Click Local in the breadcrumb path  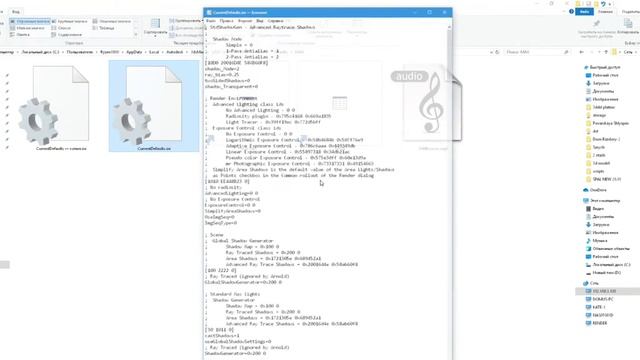[x=154, y=52]
